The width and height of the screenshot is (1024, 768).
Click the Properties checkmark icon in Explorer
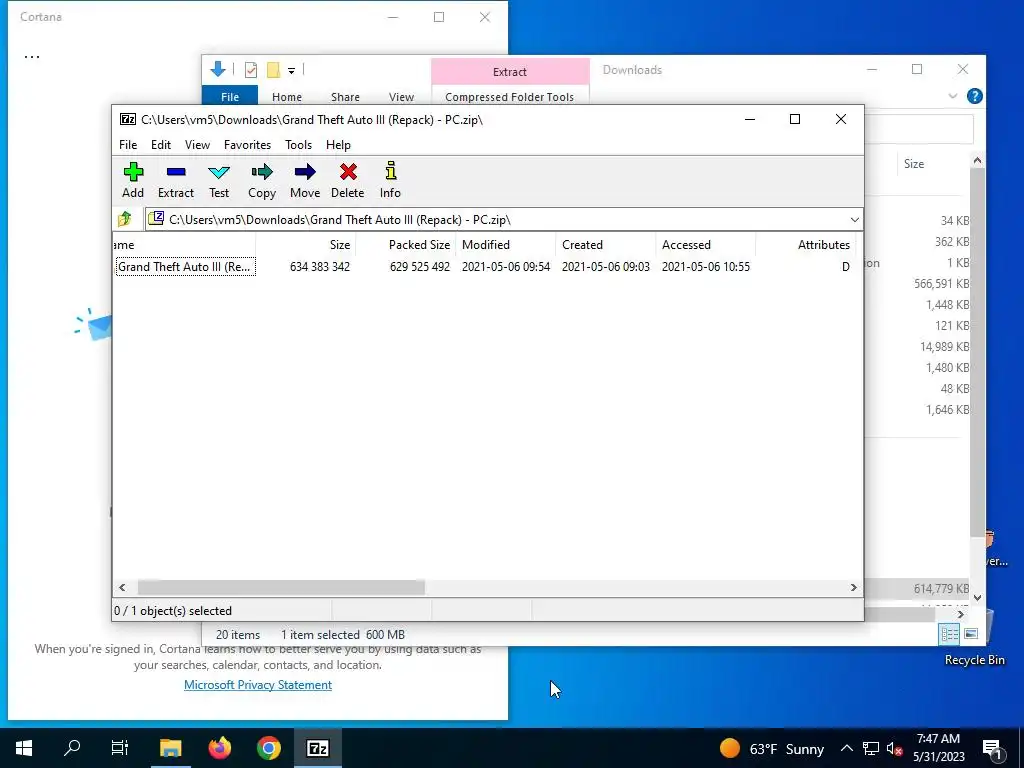point(251,70)
